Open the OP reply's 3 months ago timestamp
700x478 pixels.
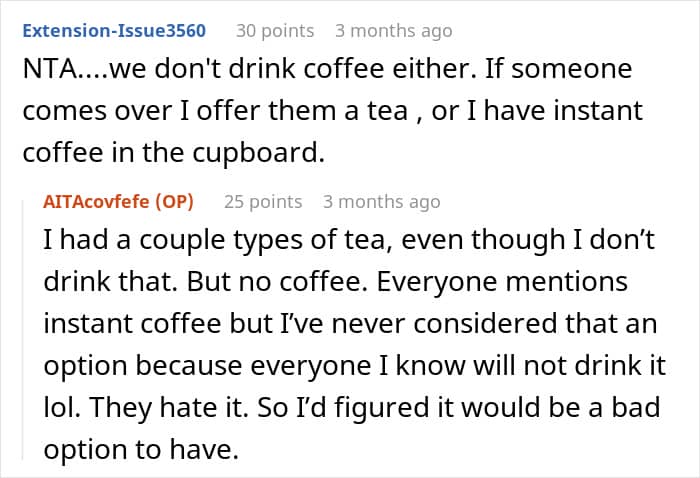click(x=382, y=202)
